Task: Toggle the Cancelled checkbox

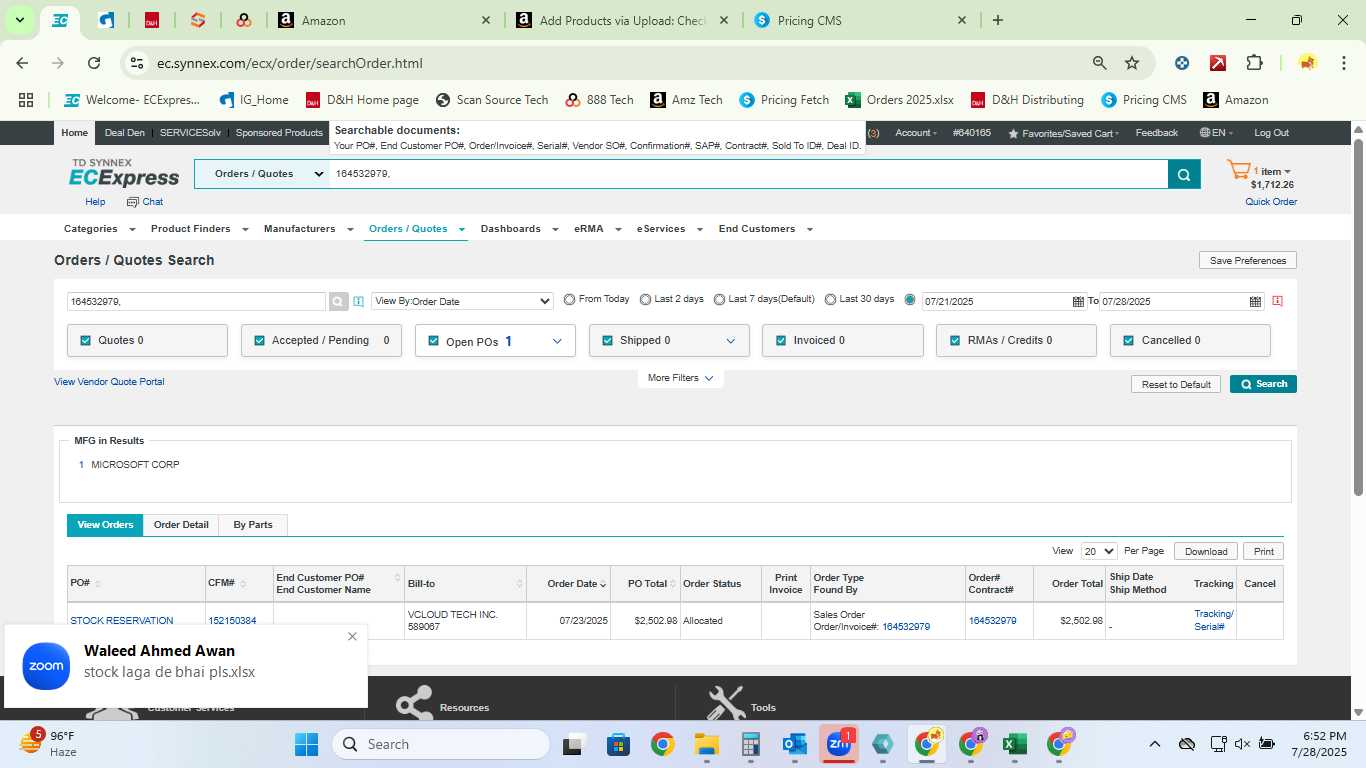Action: coord(1129,340)
